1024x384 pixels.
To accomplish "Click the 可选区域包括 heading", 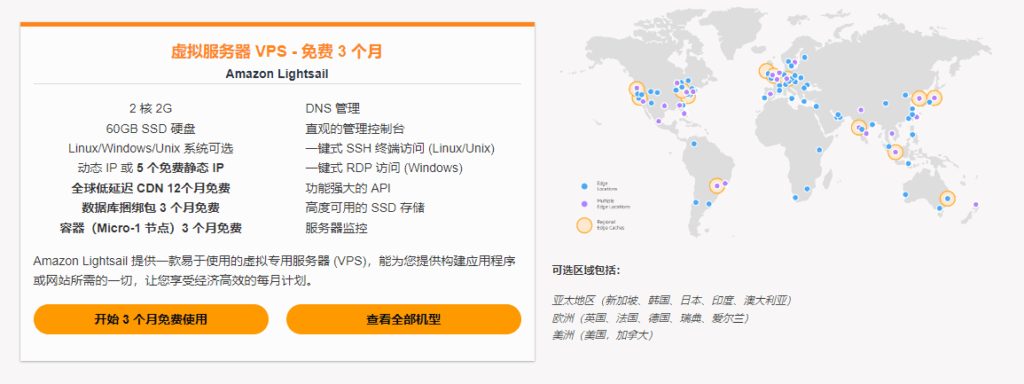I will tap(586, 270).
